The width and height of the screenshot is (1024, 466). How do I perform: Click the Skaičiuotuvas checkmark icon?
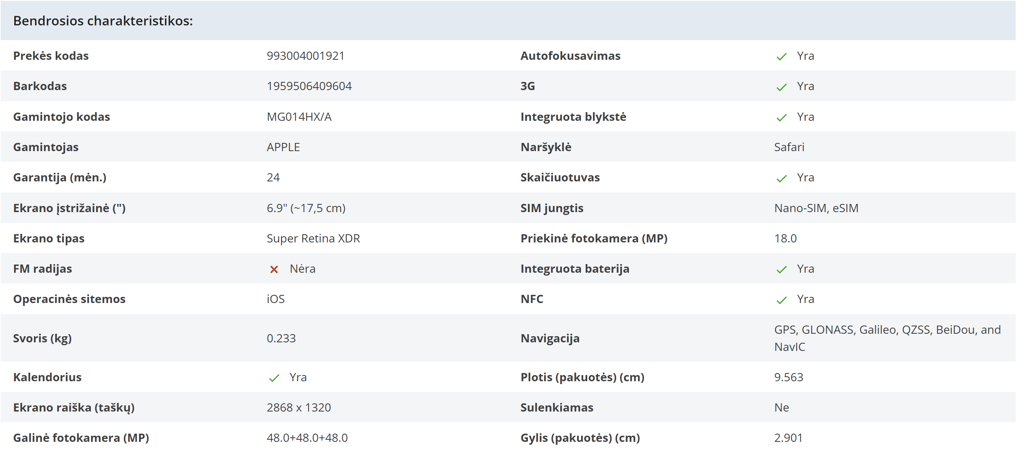[x=781, y=178]
